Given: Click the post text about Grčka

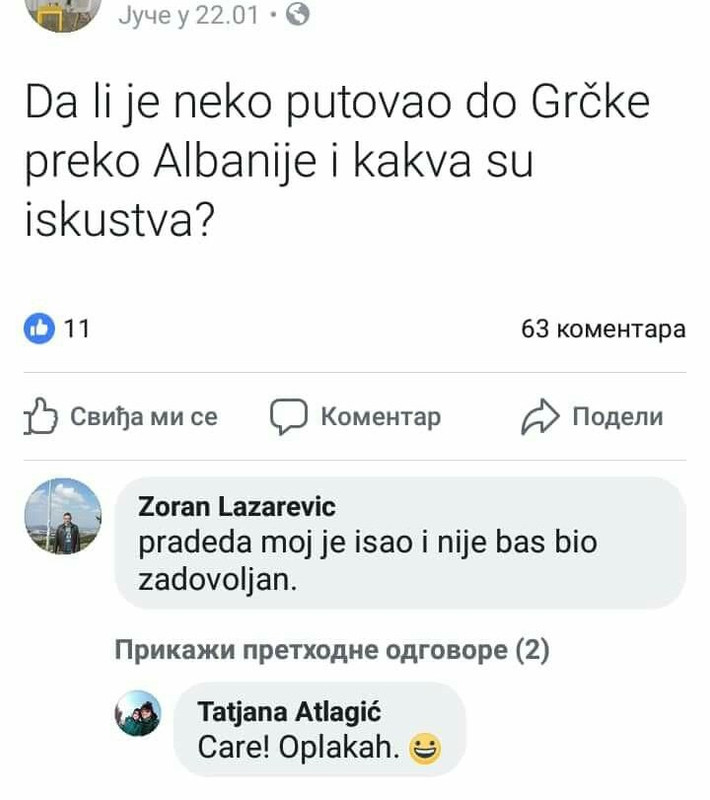Looking at the screenshot, I should tap(337, 161).
